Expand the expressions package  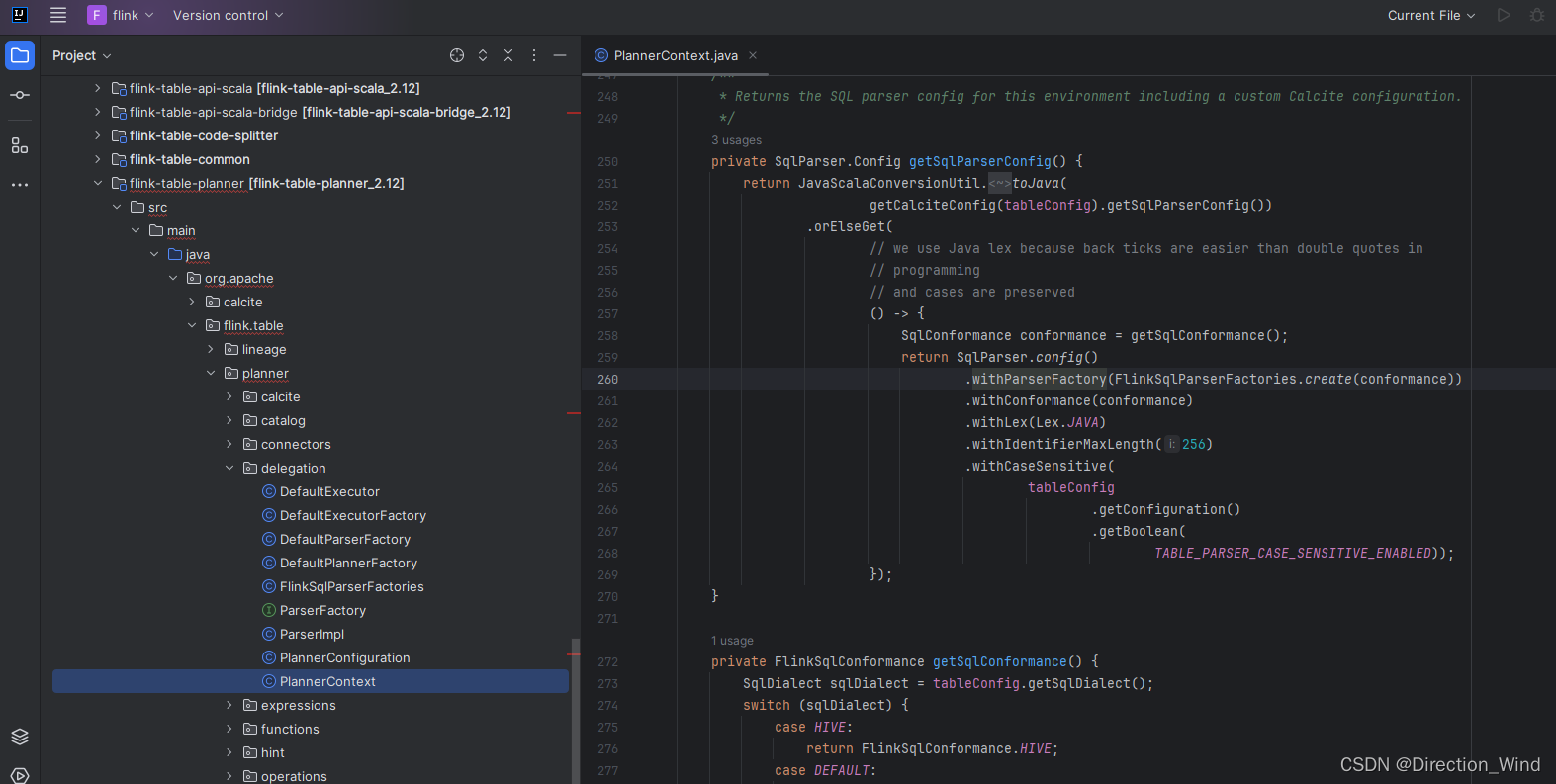229,705
